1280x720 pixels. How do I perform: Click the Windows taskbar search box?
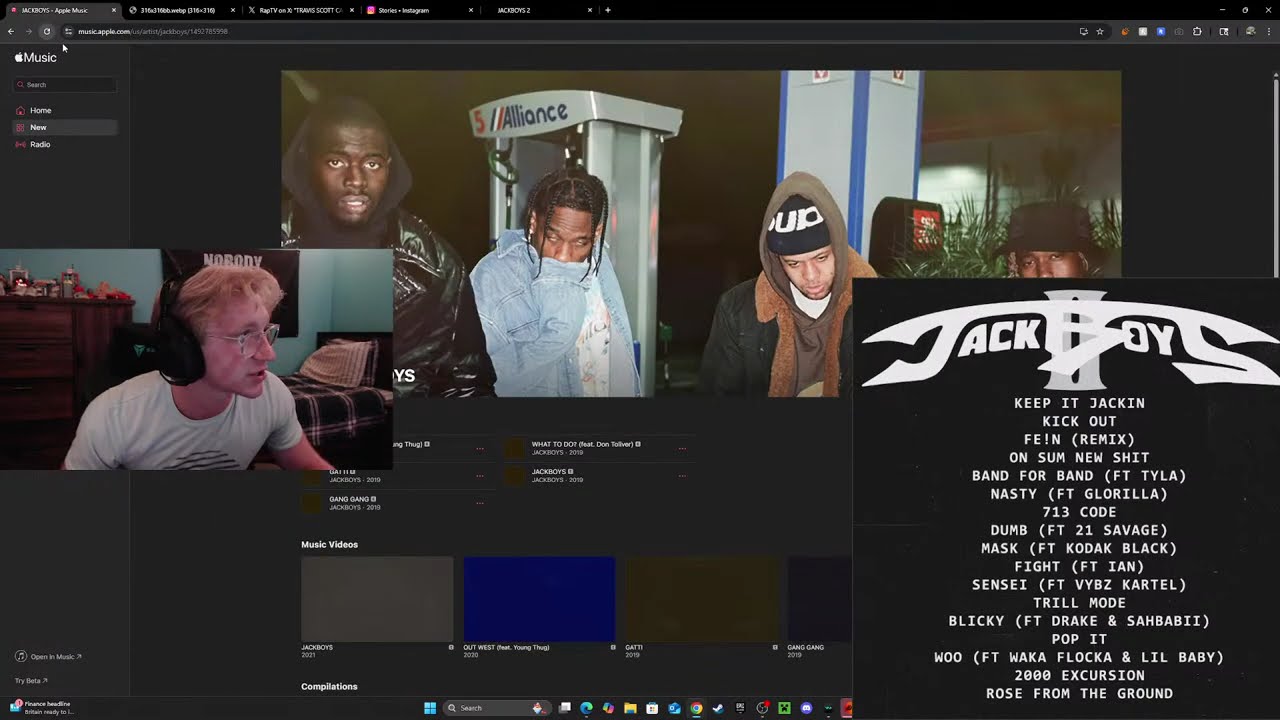pos(496,708)
